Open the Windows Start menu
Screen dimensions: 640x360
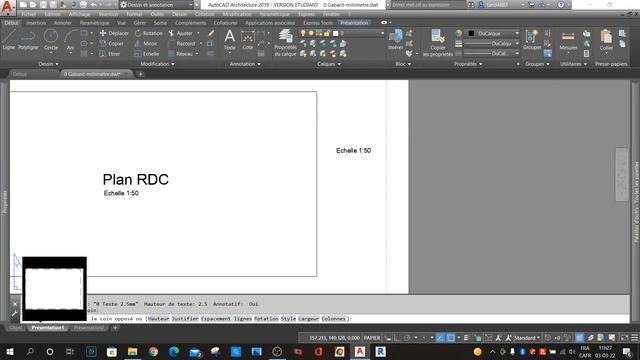[10, 351]
